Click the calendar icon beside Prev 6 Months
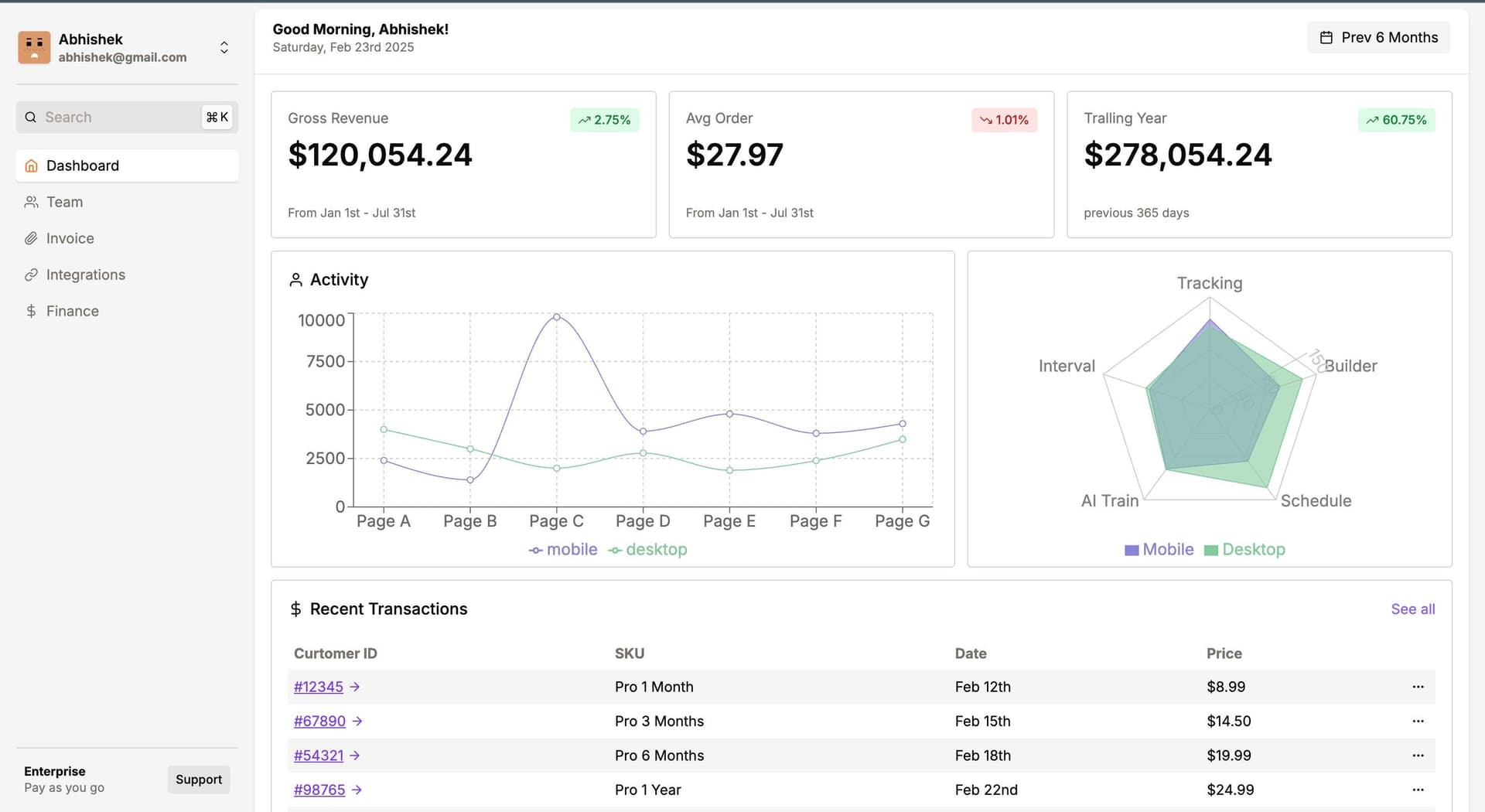Screen dimensions: 1485x812 (x=1326, y=37)
